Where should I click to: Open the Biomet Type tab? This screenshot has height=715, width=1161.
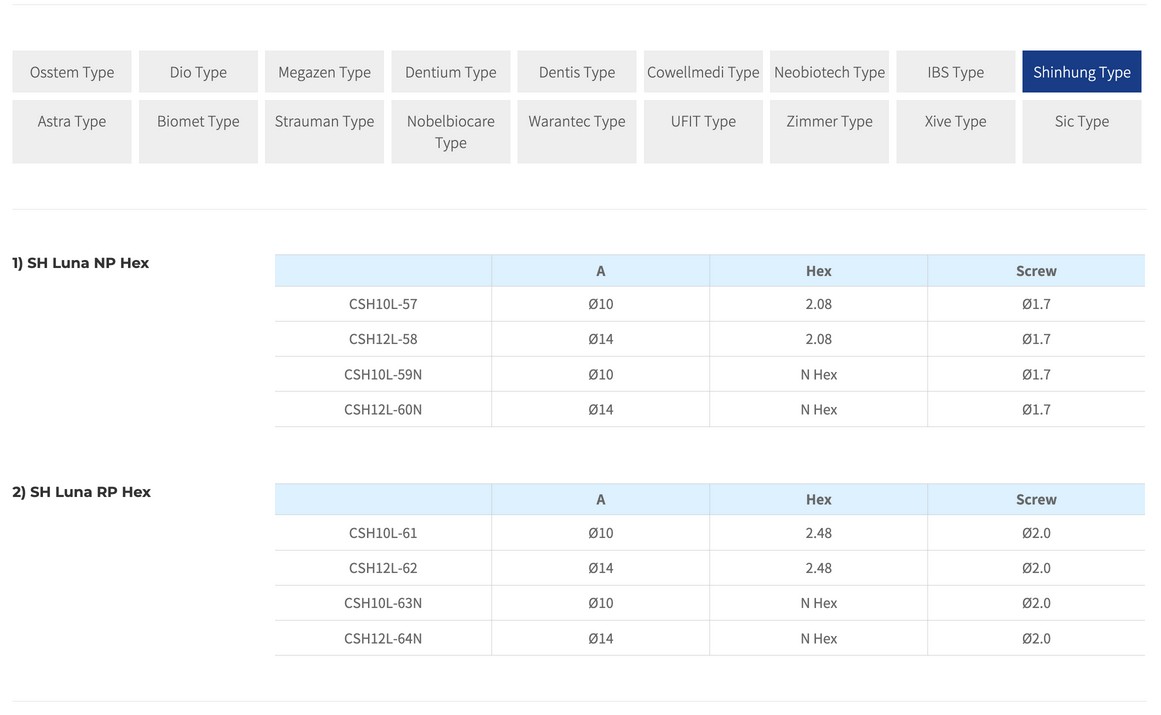pyautogui.click(x=198, y=122)
